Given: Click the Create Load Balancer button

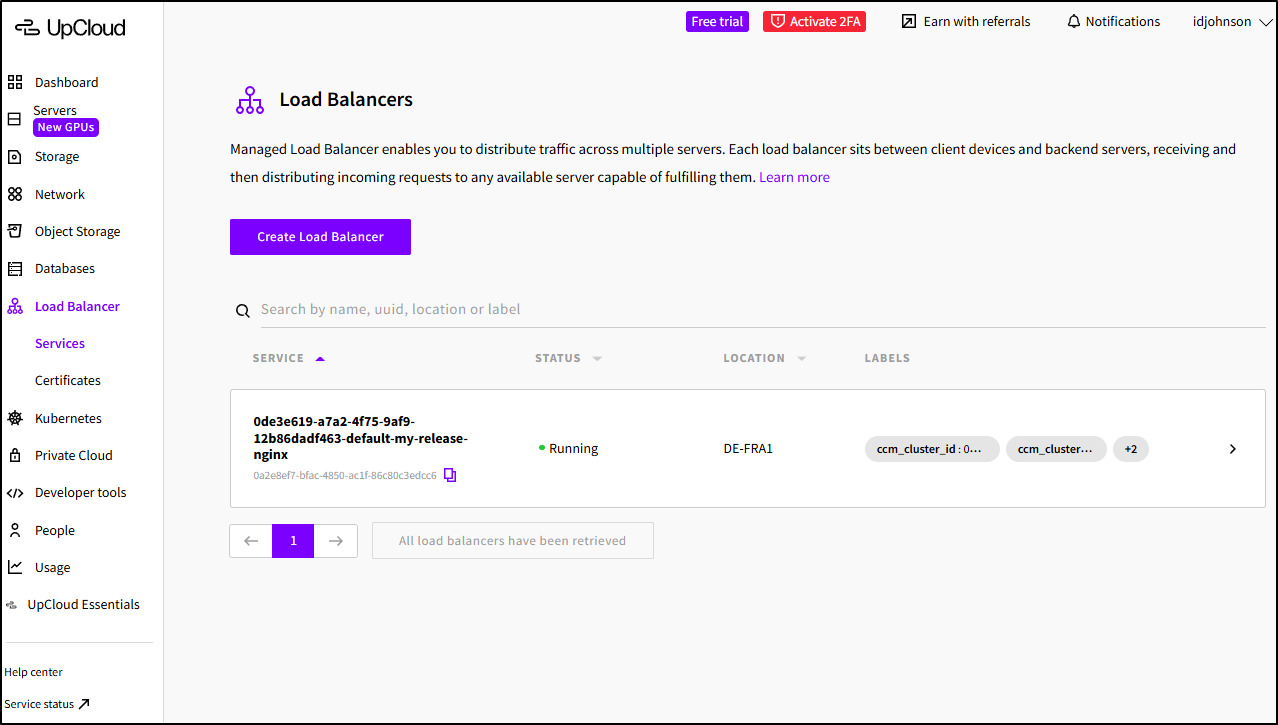Looking at the screenshot, I should 320,237.
